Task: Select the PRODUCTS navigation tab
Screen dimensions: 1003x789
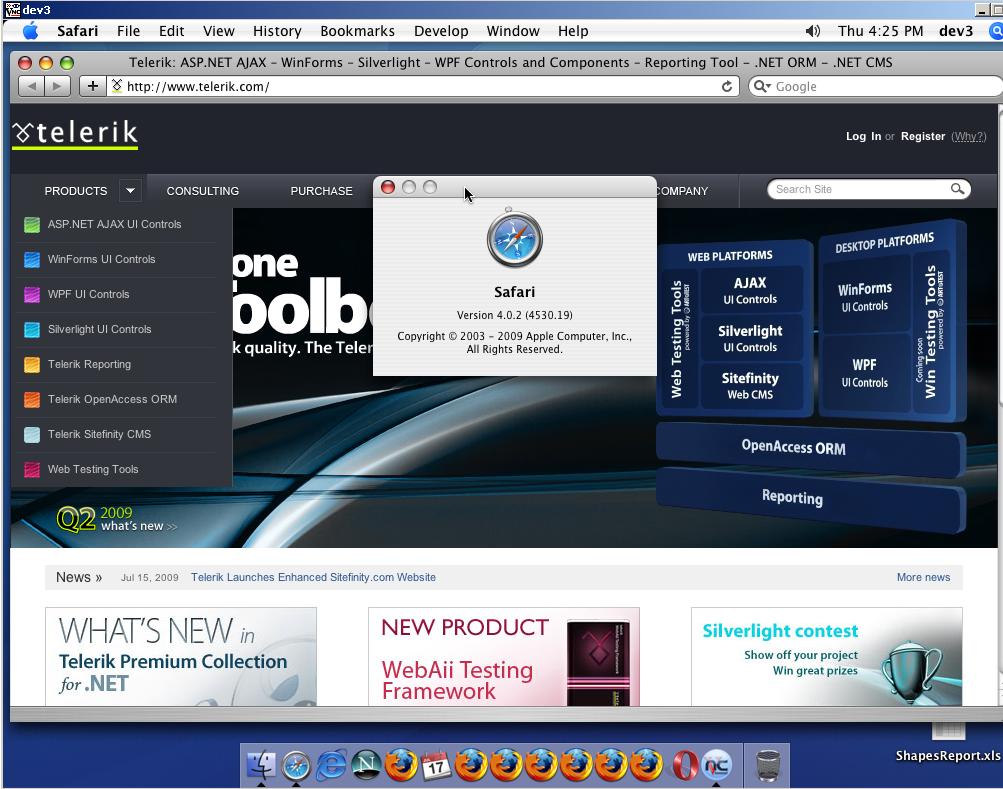Action: 75,191
